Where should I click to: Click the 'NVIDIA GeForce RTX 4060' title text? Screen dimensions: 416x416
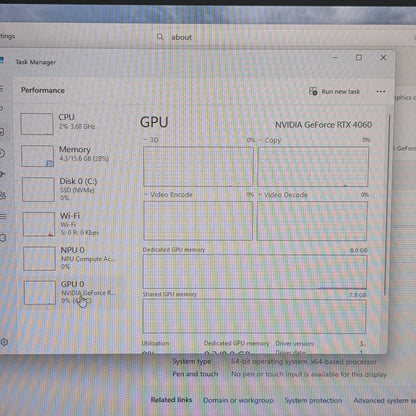pos(323,125)
